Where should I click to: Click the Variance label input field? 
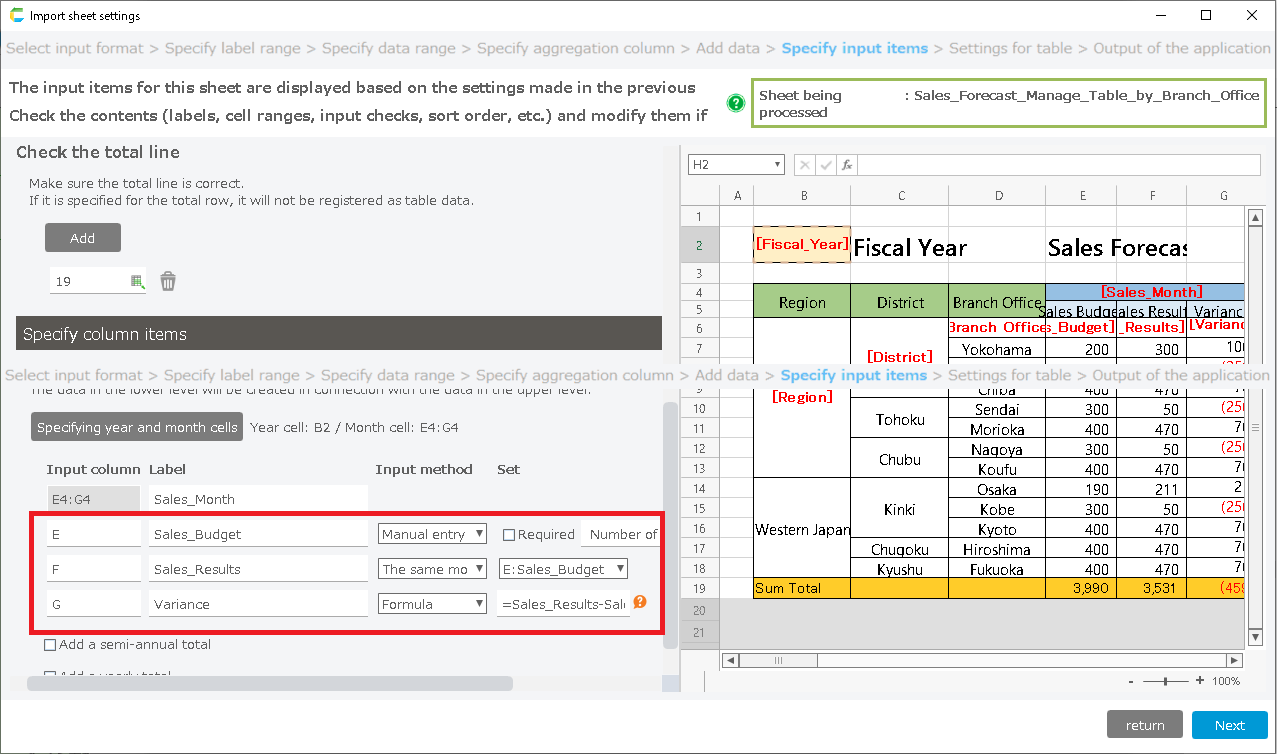click(x=258, y=604)
